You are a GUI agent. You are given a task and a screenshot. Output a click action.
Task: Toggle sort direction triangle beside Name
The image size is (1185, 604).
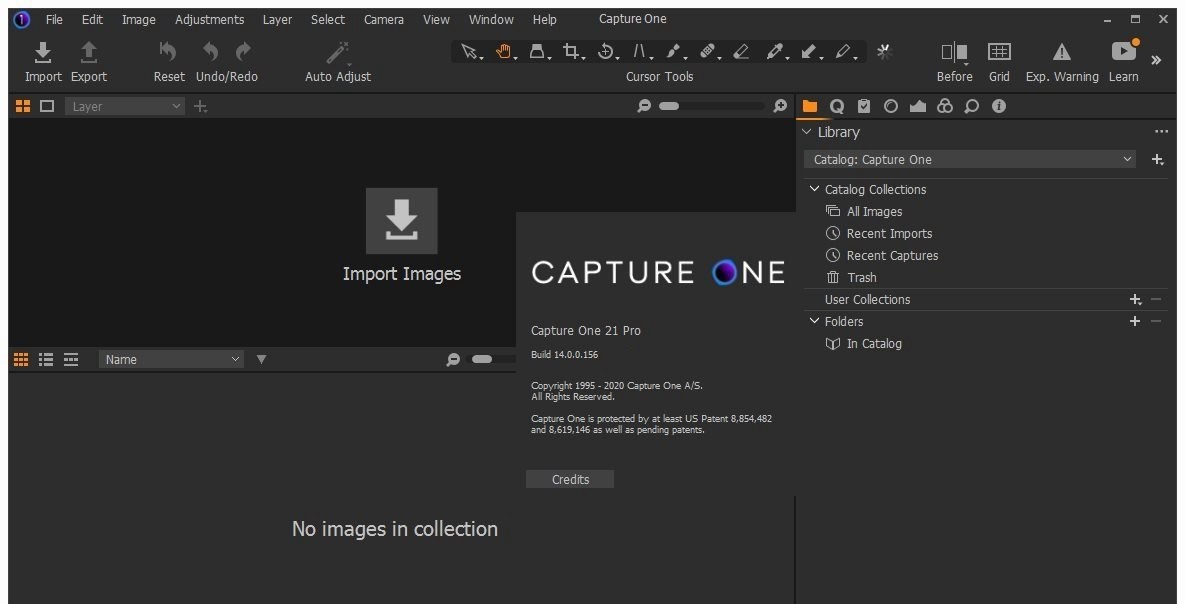click(x=261, y=359)
